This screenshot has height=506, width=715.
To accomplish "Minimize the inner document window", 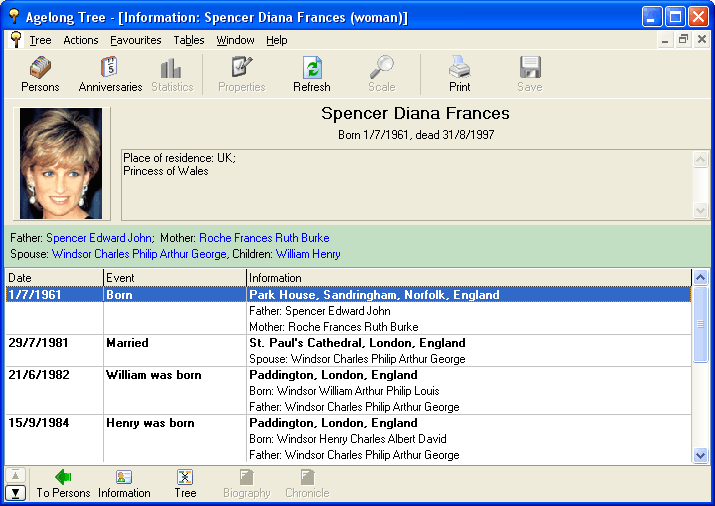I will (x=665, y=40).
